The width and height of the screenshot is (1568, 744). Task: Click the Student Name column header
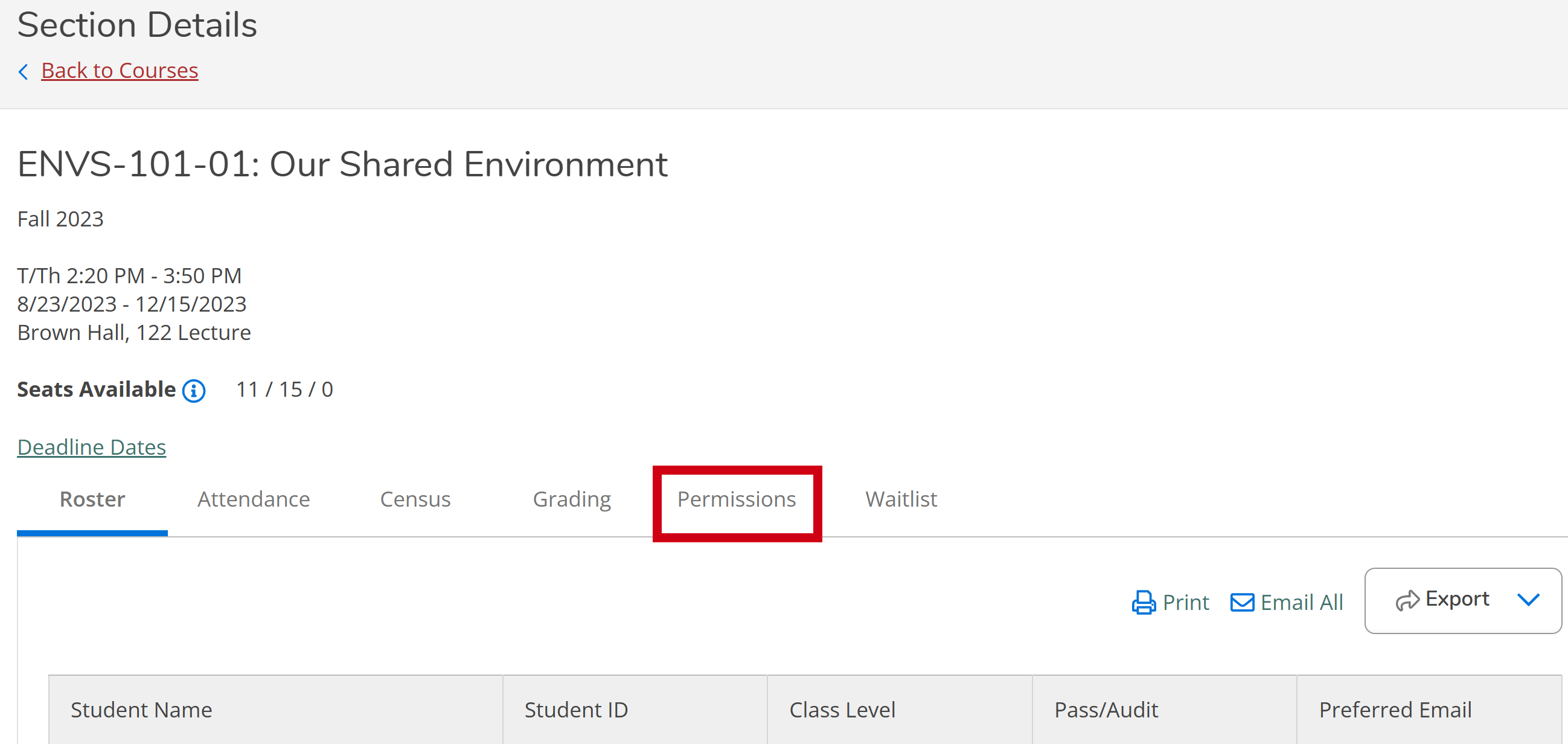point(141,710)
